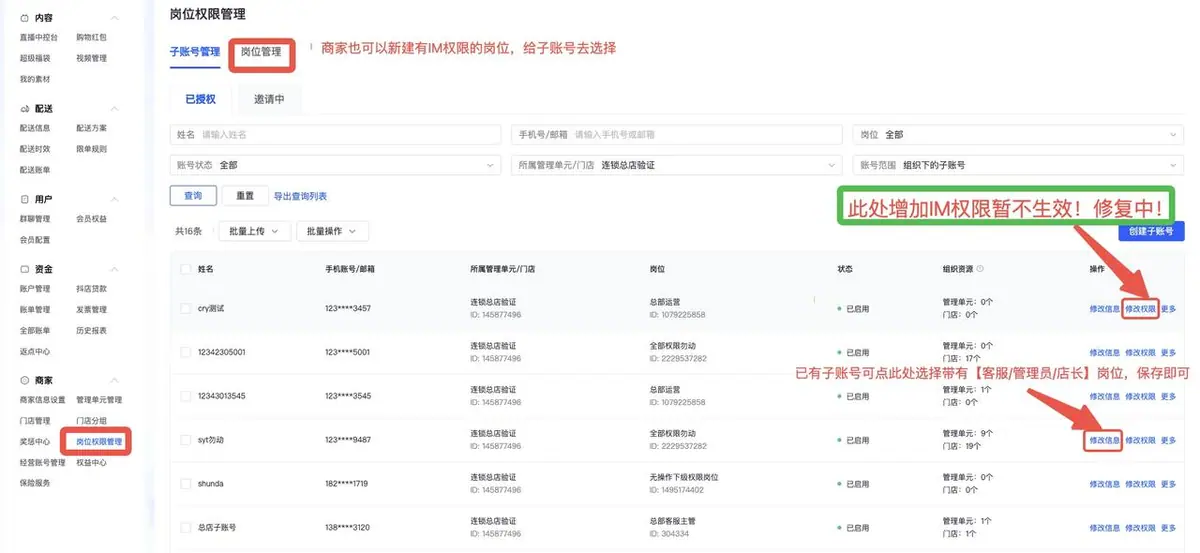Open 账户管理 in the sidebar
Viewport: 1200px width, 553px height.
35,289
